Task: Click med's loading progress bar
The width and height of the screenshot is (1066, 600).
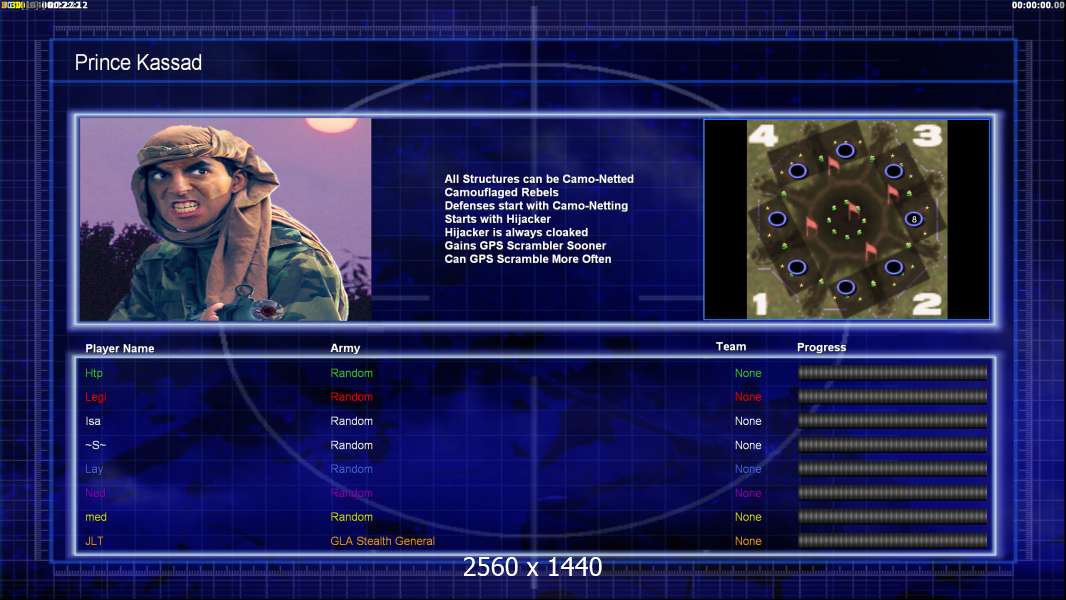Action: click(x=893, y=516)
